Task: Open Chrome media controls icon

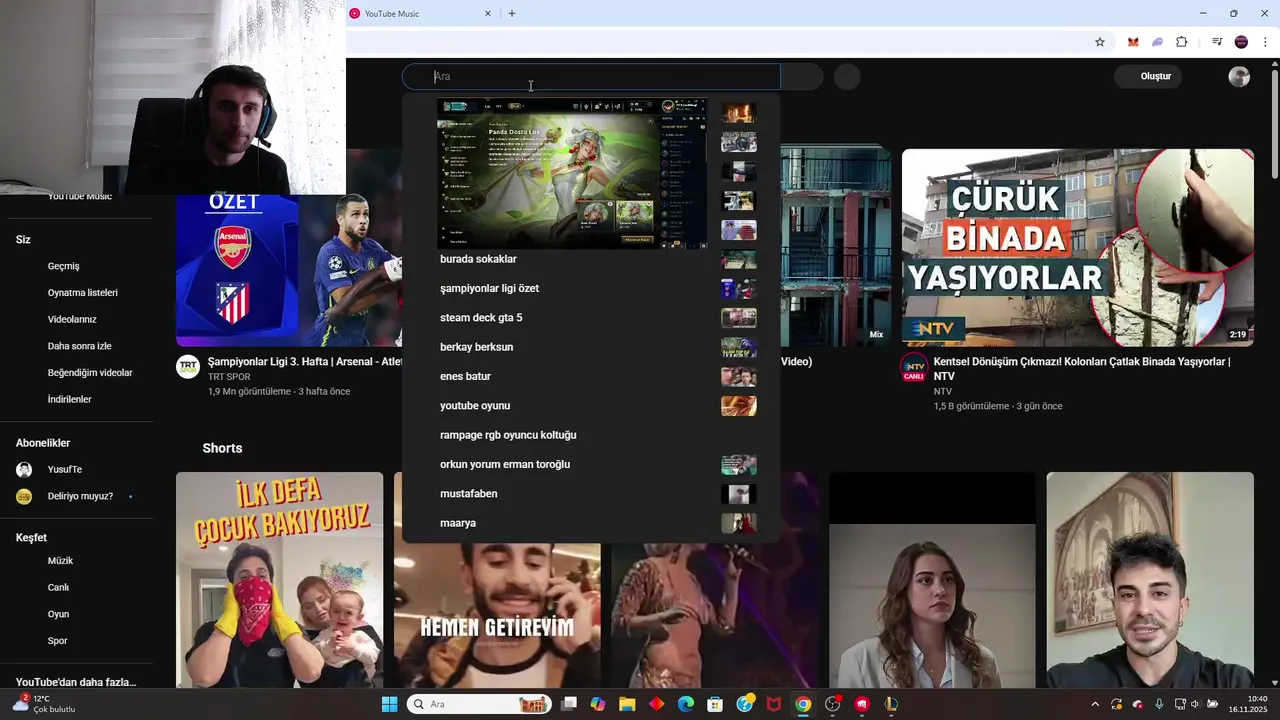Action: [x=1217, y=42]
